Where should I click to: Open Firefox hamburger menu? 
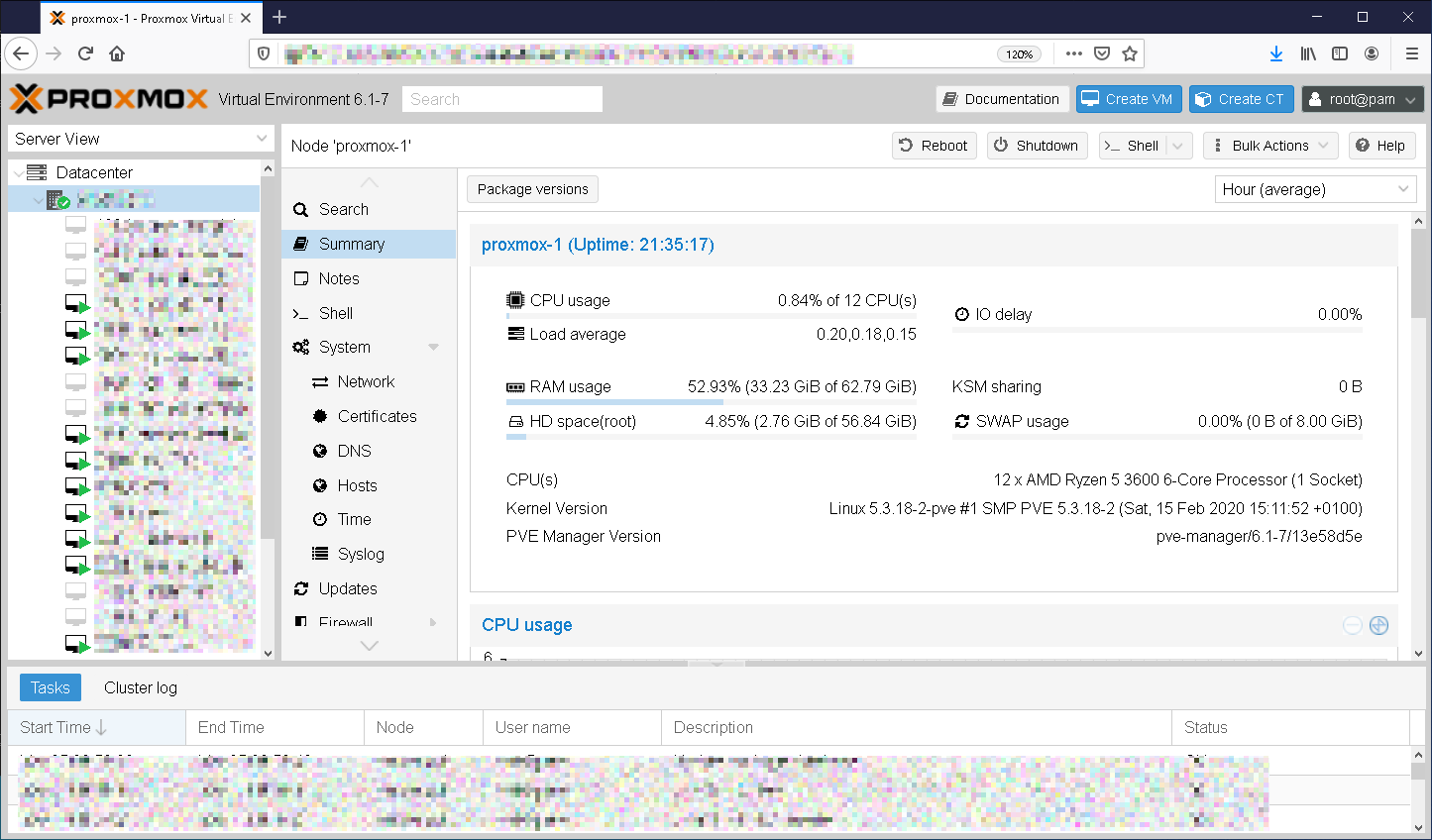[x=1412, y=53]
